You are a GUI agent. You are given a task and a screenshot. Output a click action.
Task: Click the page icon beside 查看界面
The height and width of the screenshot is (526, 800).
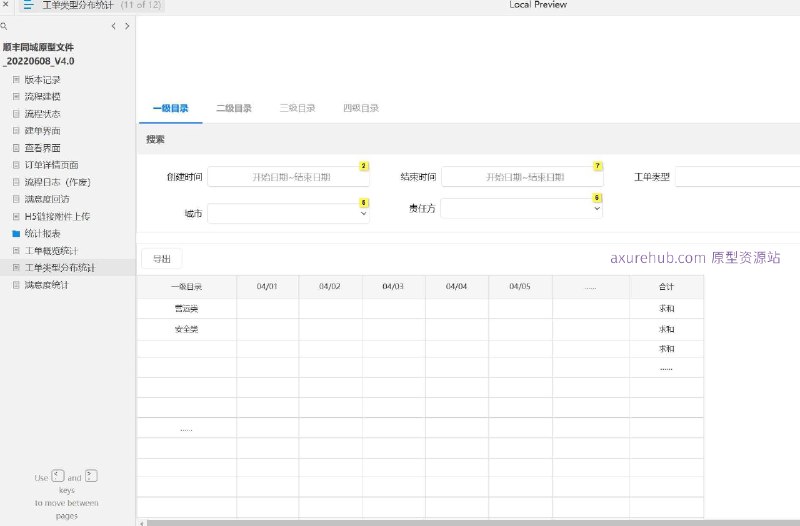tap(16, 148)
